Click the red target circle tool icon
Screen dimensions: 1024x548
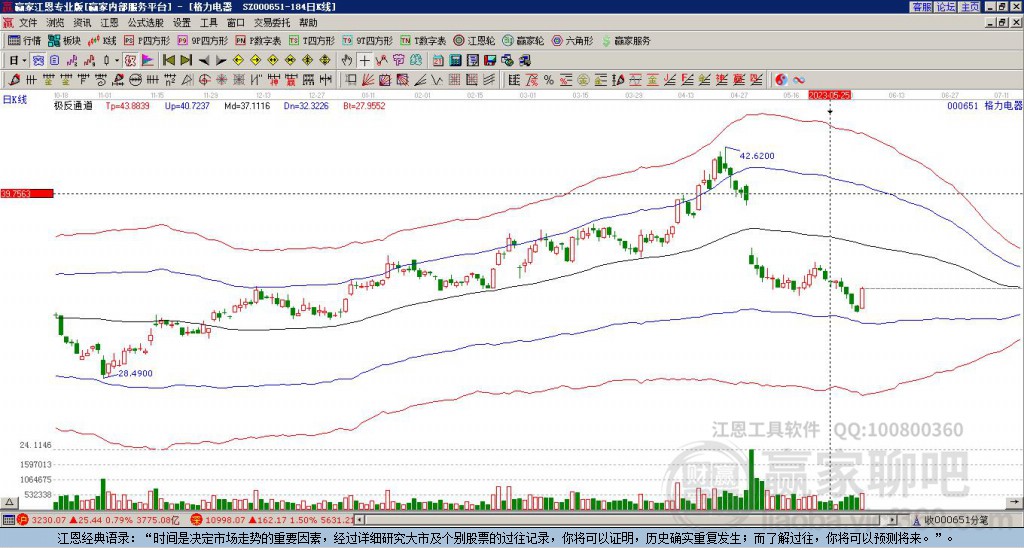tap(204, 80)
